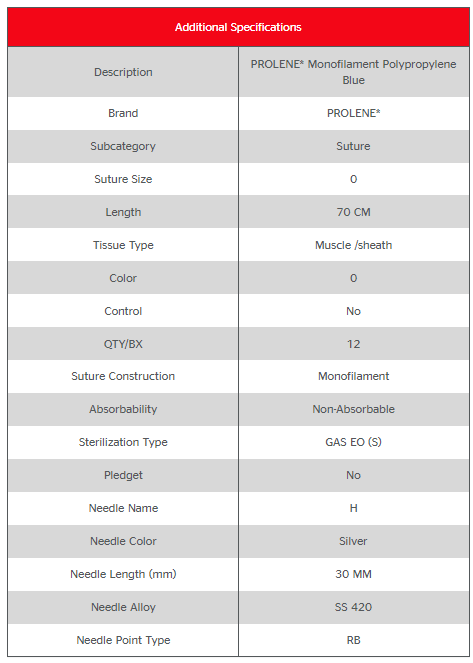Select the Description label cell
Image resolution: width=473 pixels, height=663 pixels.
(x=123, y=72)
